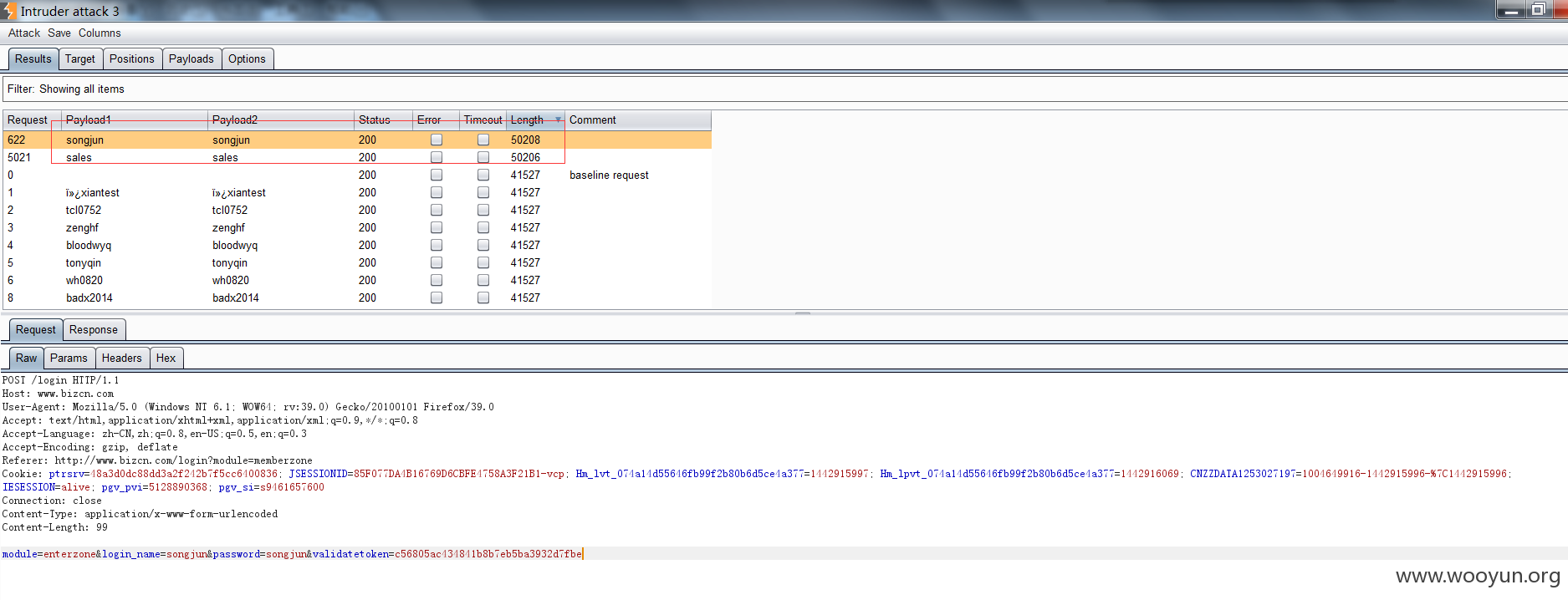Toggle Error checkbox for request 622
Screen dimensions: 1568x600
click(437, 140)
